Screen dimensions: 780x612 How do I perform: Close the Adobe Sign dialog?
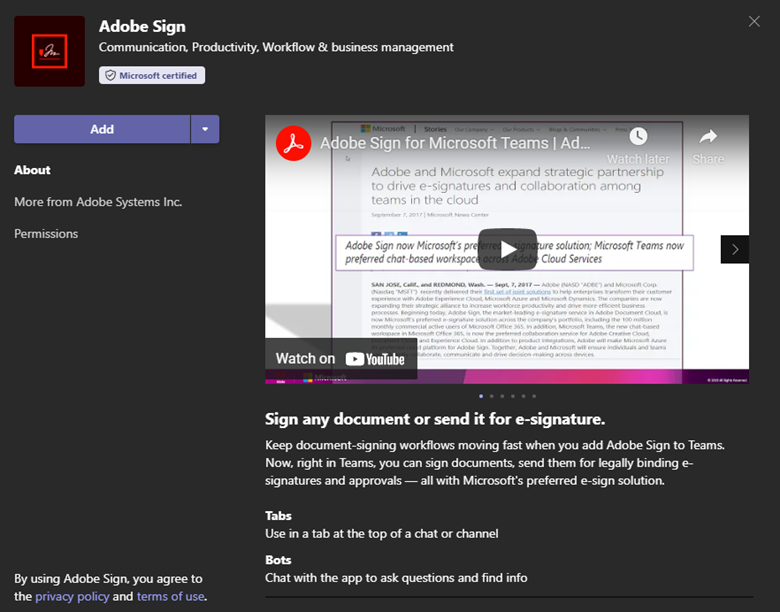click(x=754, y=21)
